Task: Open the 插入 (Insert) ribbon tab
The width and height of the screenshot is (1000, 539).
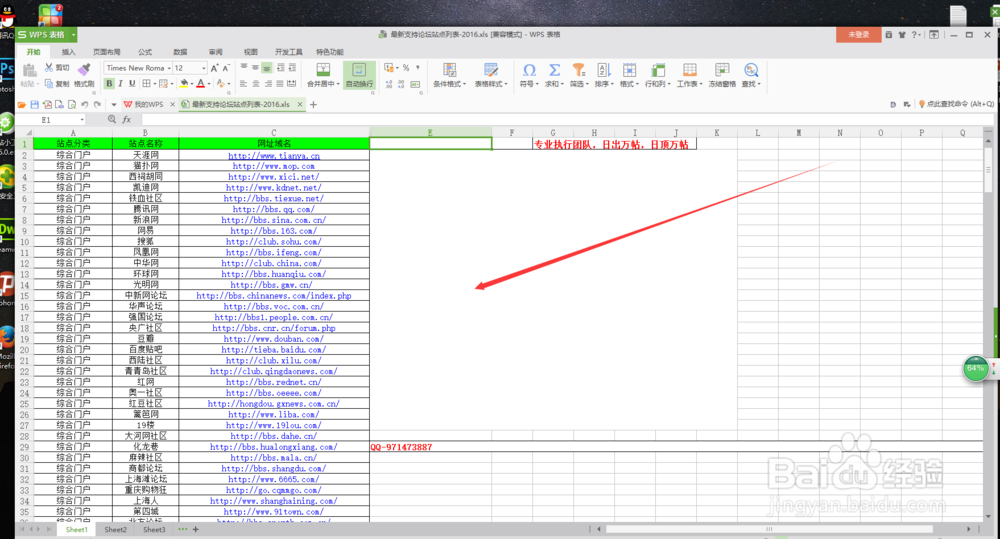Action: tap(68, 52)
